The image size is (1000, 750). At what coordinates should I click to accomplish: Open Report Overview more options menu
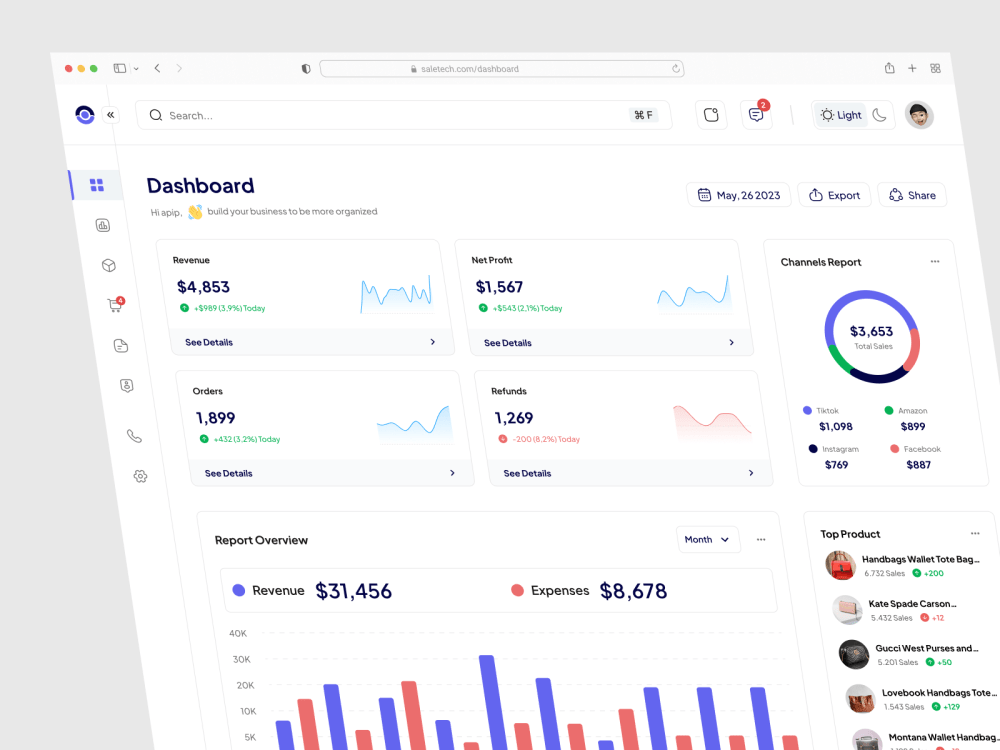pyautogui.click(x=761, y=540)
